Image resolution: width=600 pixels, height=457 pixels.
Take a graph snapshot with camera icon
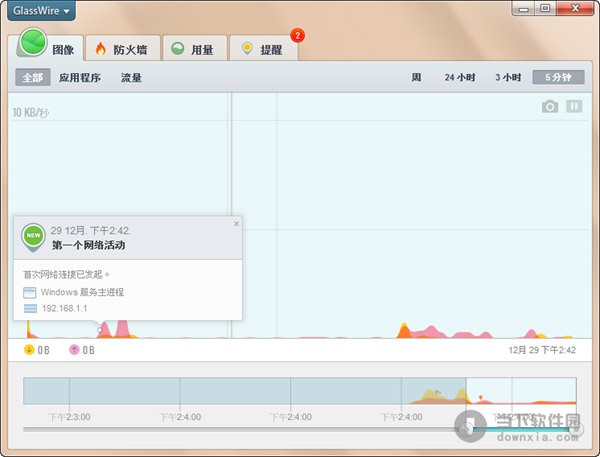(x=550, y=106)
